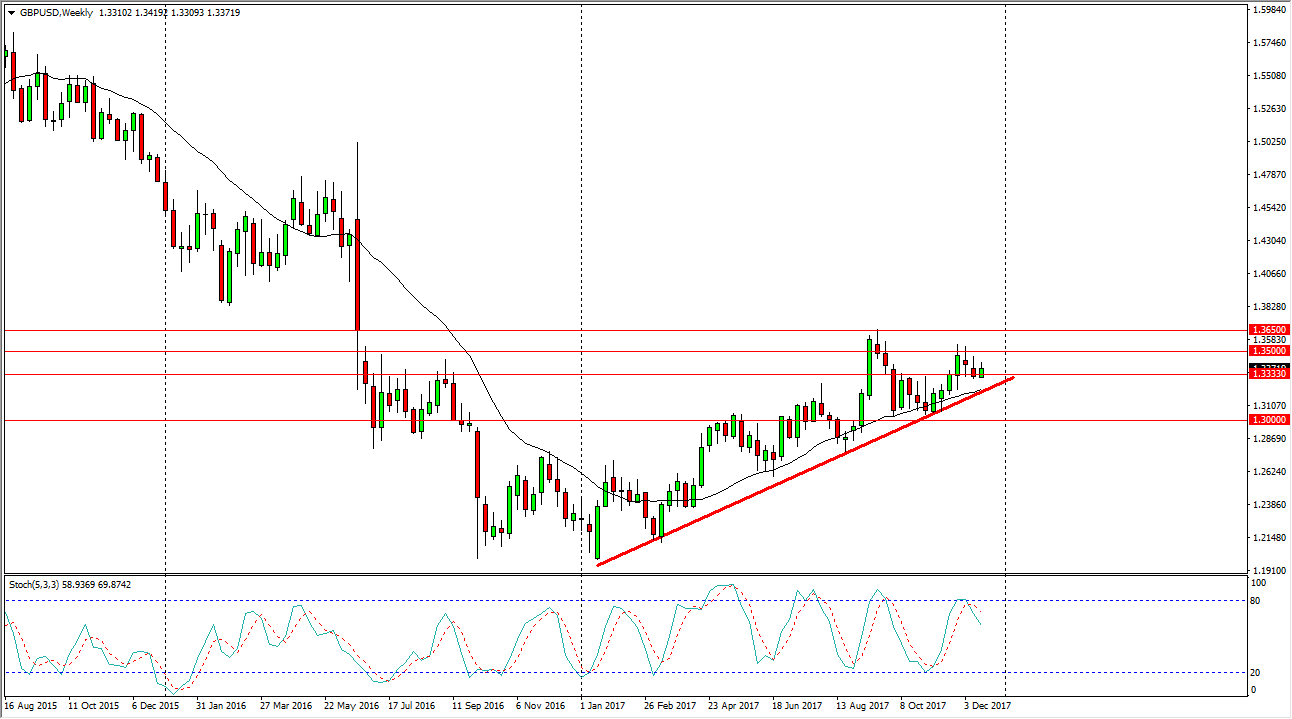The height and width of the screenshot is (719, 1292).
Task: Click the dashed 80 level line in Stochastic
Action: (x=400, y=600)
